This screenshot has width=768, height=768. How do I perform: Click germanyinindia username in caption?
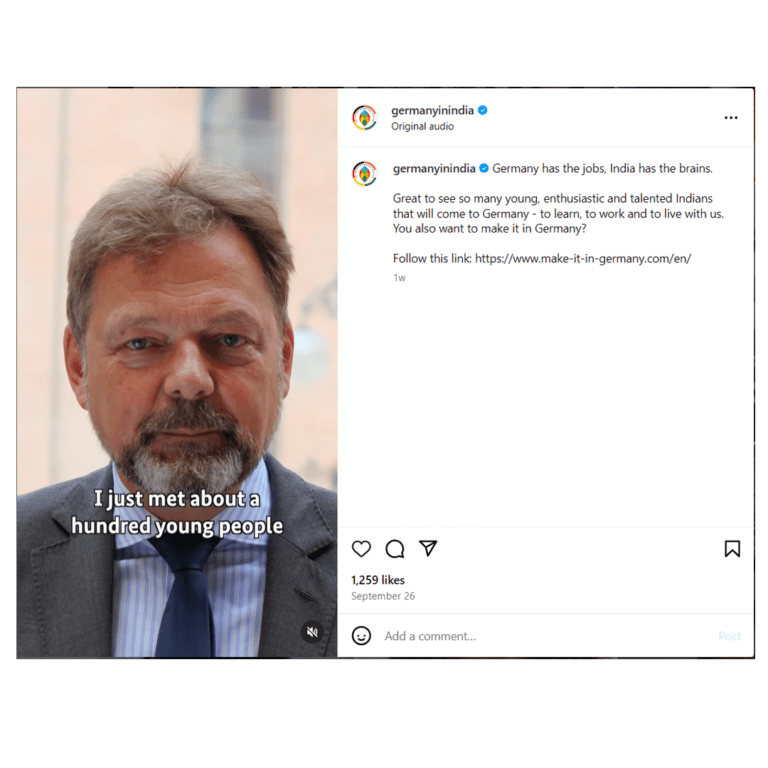click(x=434, y=168)
